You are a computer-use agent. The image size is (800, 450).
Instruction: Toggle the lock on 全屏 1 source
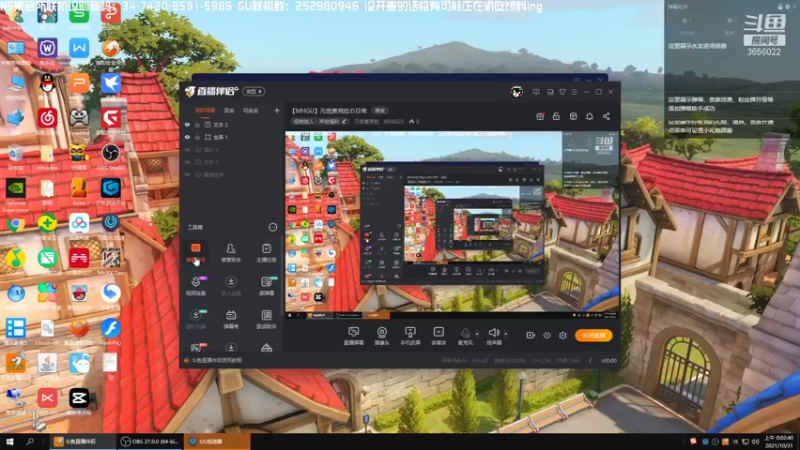coord(197,137)
